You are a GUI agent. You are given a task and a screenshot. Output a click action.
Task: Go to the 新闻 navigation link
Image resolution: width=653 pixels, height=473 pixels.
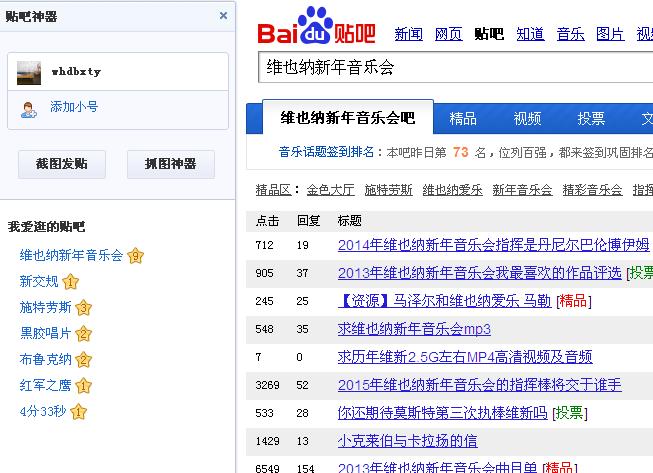409,34
